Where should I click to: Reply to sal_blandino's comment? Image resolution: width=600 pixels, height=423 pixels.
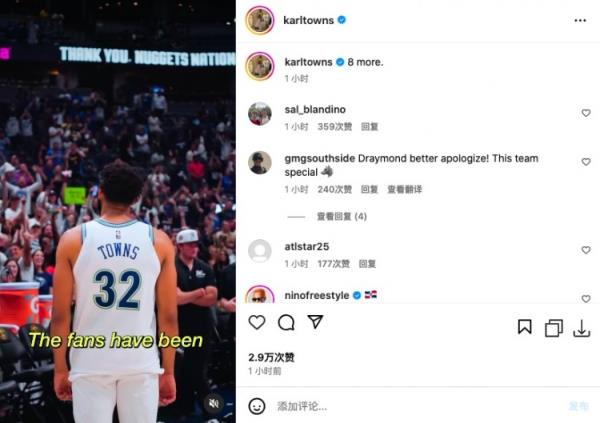click(369, 127)
